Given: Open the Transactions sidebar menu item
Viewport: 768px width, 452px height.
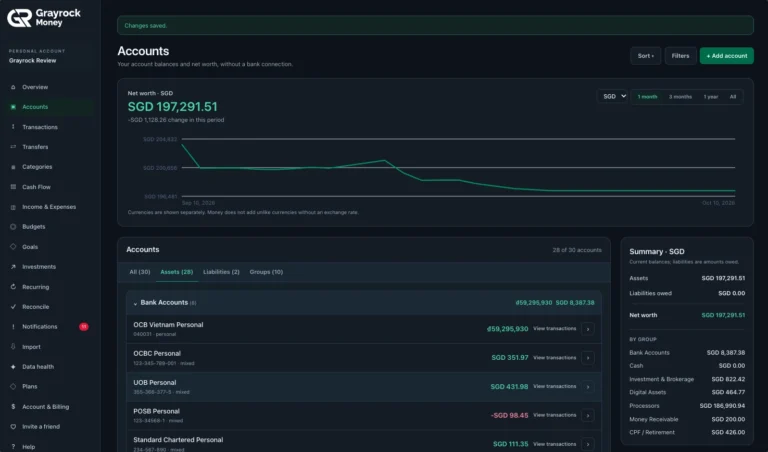Looking at the screenshot, I should [49, 127].
